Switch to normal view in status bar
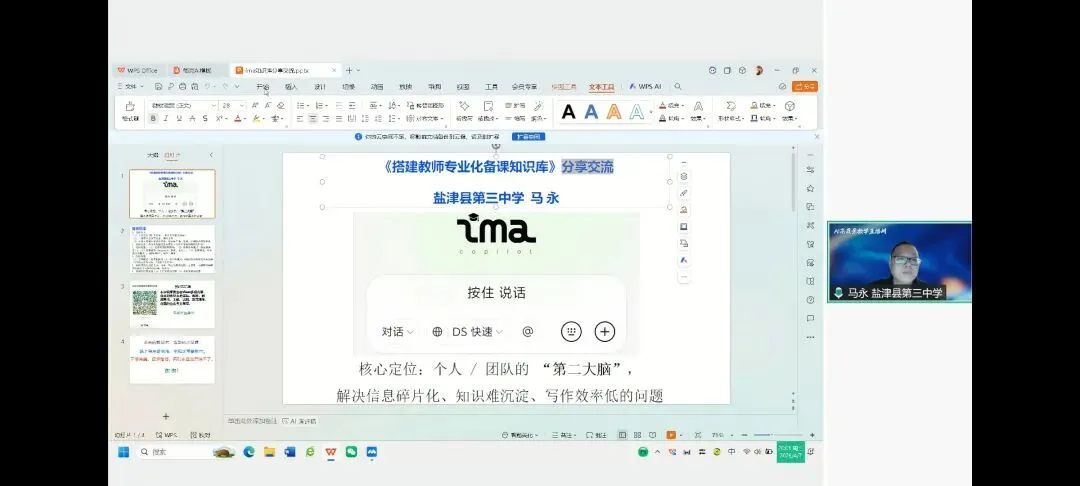This screenshot has width=1080, height=486. (x=622, y=435)
